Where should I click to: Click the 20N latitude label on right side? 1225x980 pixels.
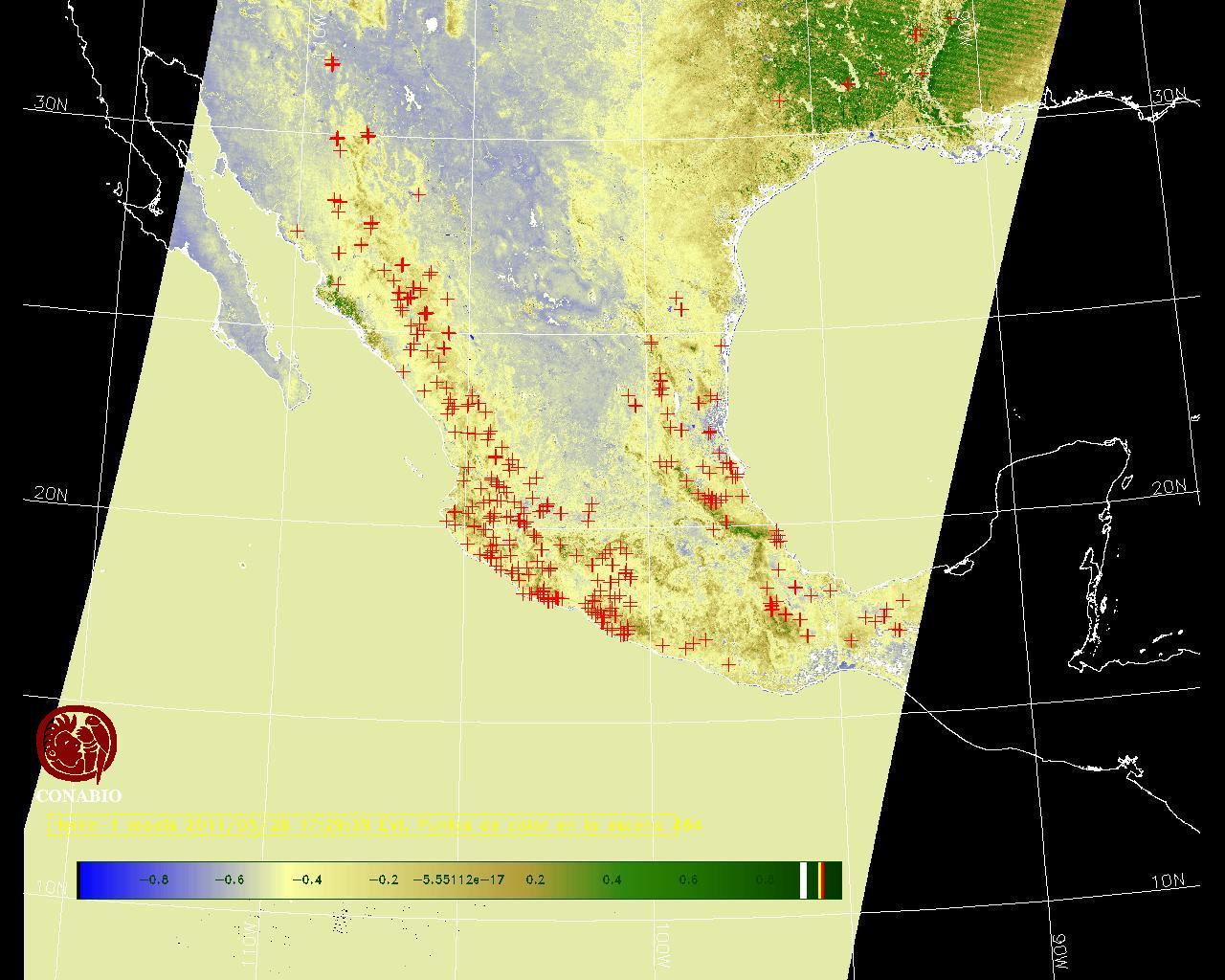tap(1169, 487)
